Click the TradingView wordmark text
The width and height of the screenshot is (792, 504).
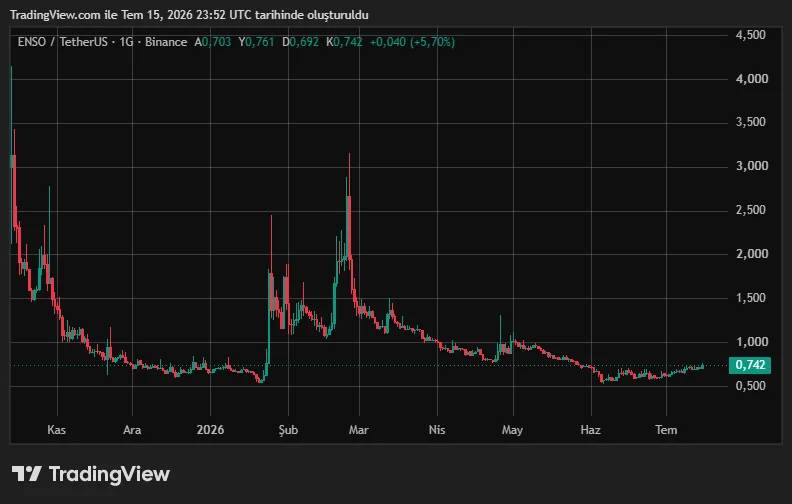click(109, 474)
